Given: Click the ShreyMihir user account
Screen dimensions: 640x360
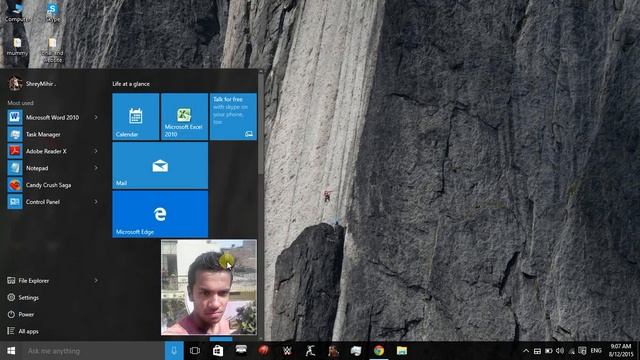Looking at the screenshot, I should (32, 84).
